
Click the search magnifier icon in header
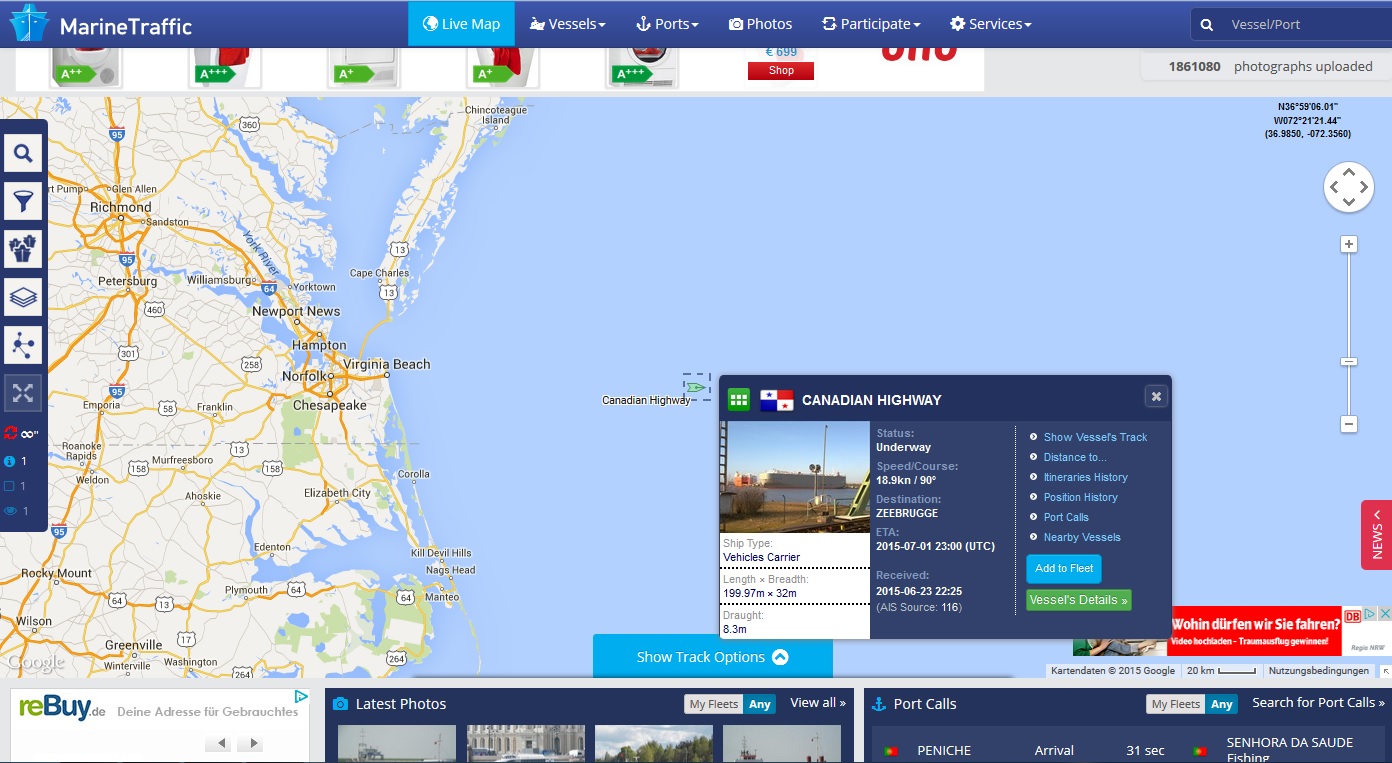click(x=1207, y=24)
